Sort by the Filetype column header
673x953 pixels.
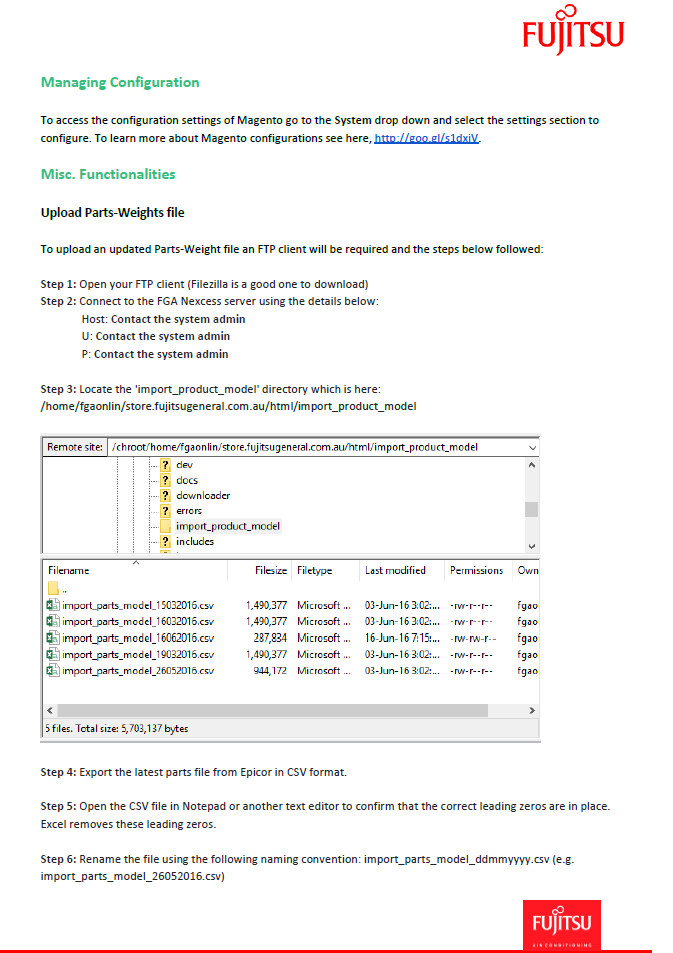coord(314,570)
